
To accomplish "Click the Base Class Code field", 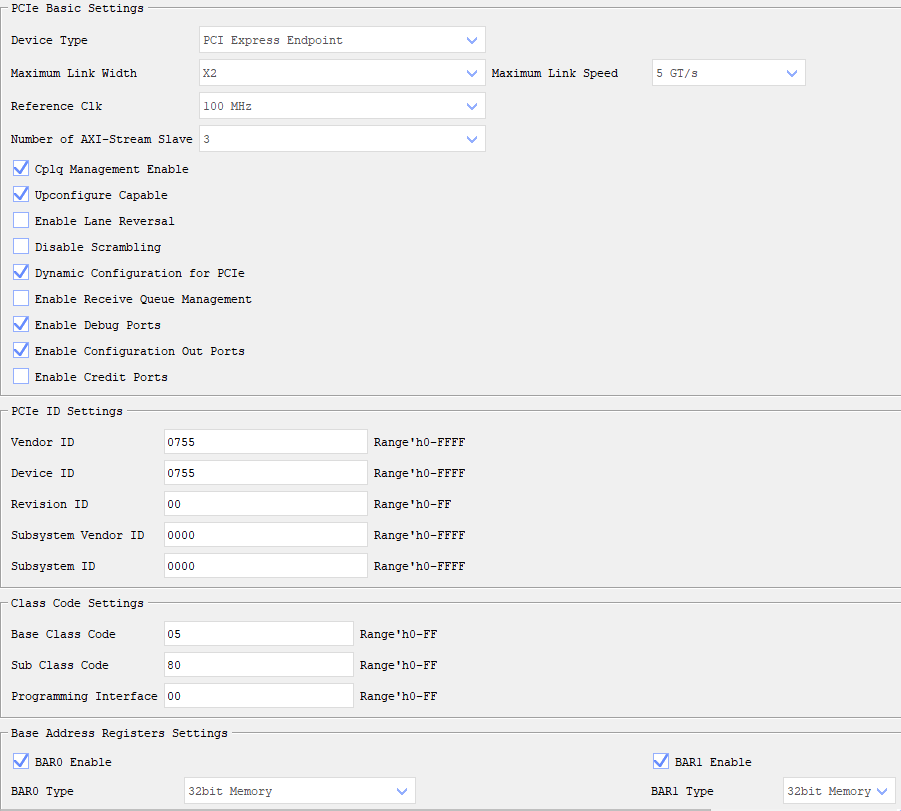I will (259, 634).
